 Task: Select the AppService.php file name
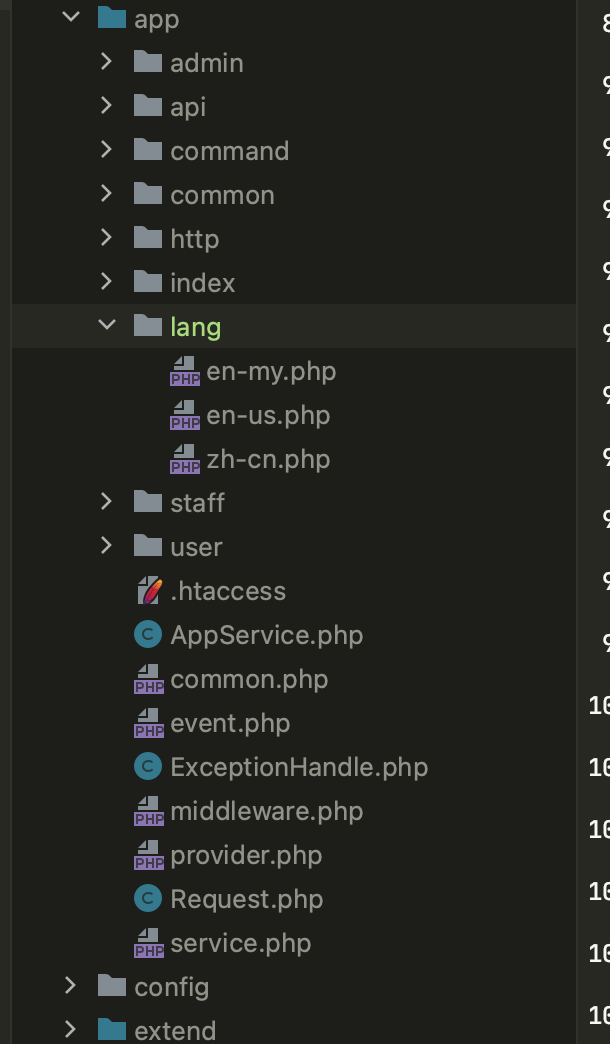click(x=266, y=635)
